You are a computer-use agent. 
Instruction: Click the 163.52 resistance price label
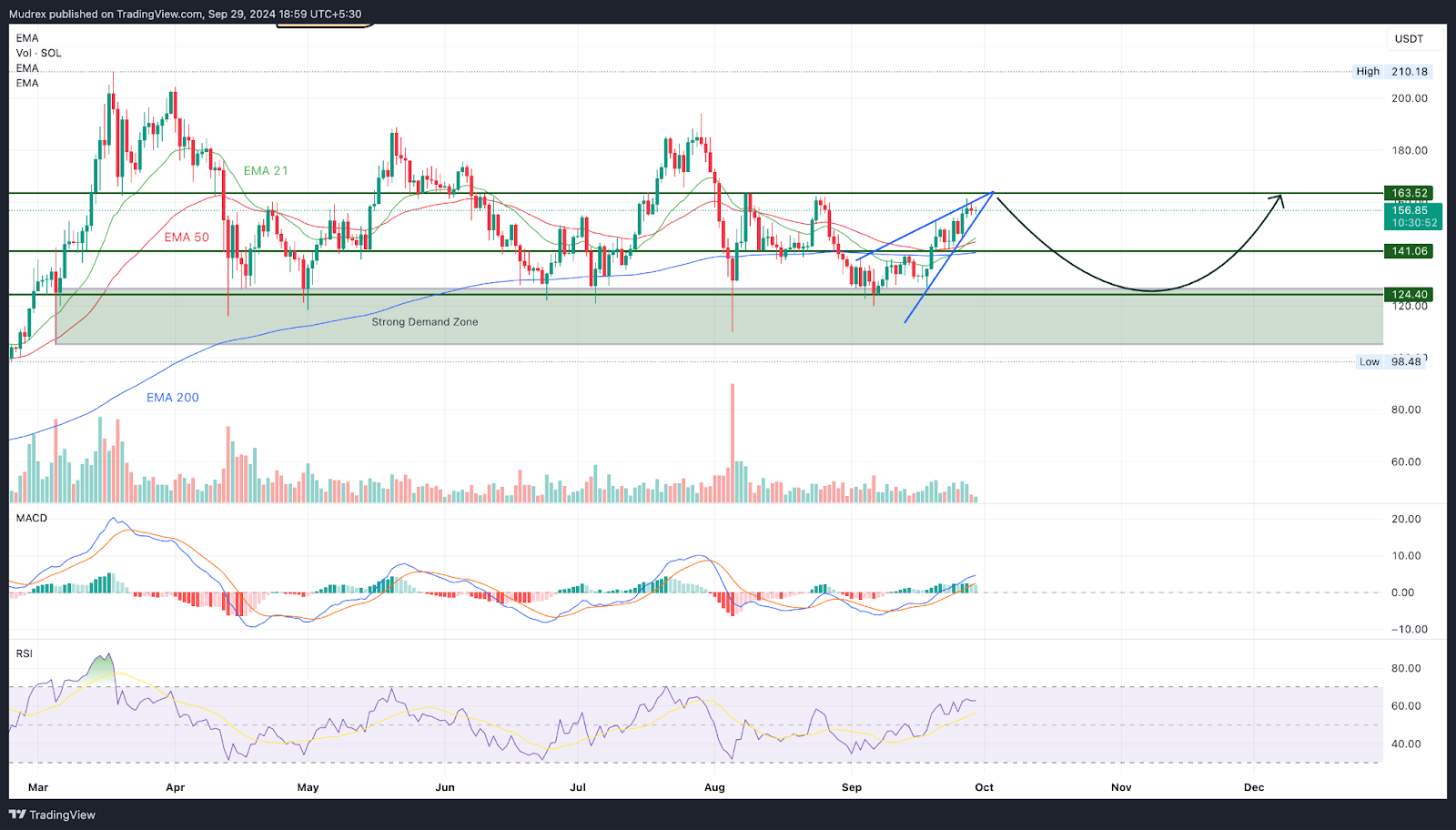(x=1409, y=193)
